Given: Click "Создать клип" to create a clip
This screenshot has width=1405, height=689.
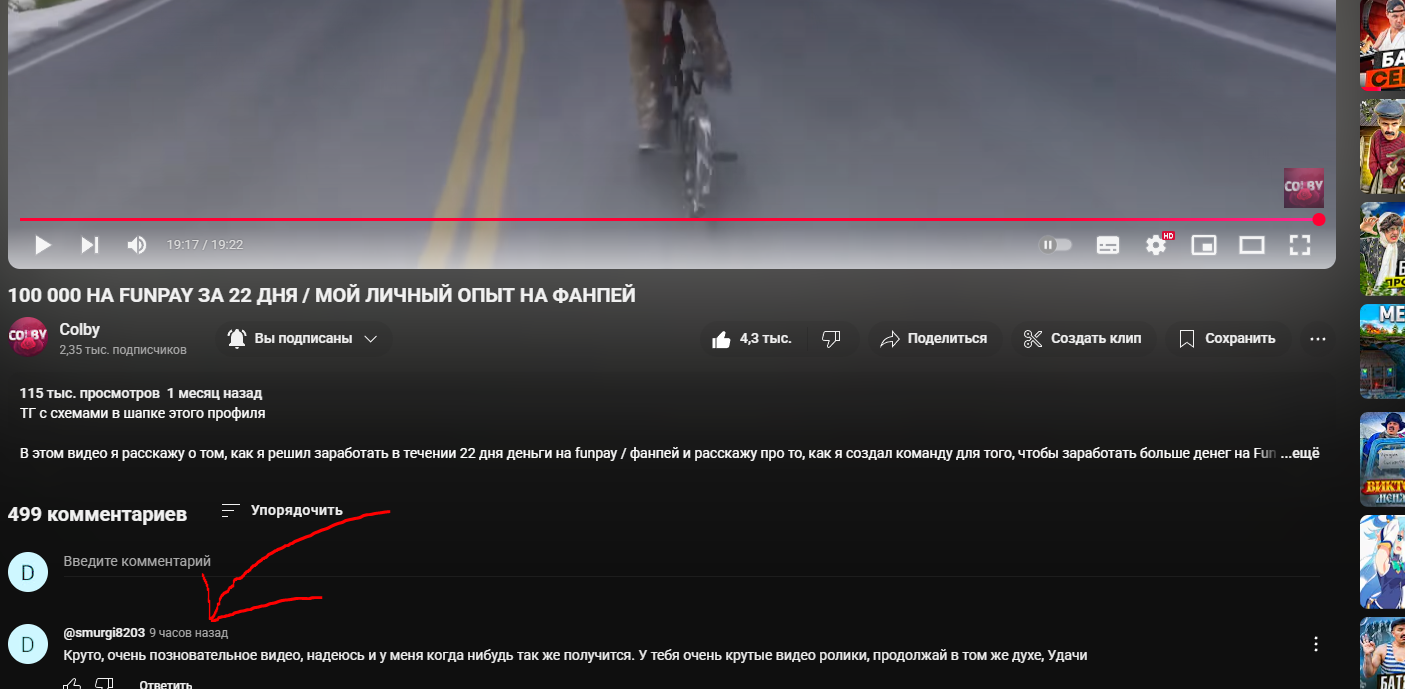Looking at the screenshot, I should tap(1083, 339).
